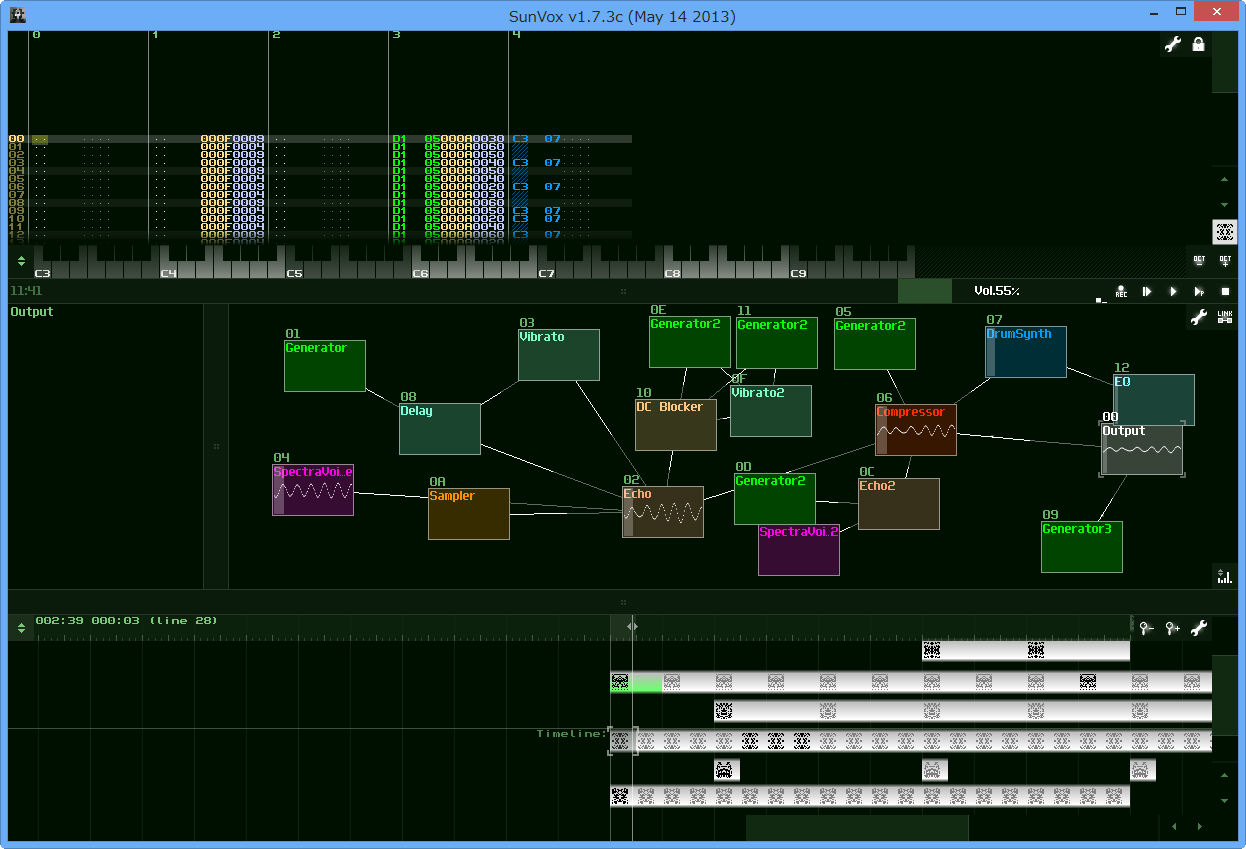Screen dimensions: 1246x849
Task: Select the 09 Generator3 module
Action: pyautogui.click(x=1082, y=547)
